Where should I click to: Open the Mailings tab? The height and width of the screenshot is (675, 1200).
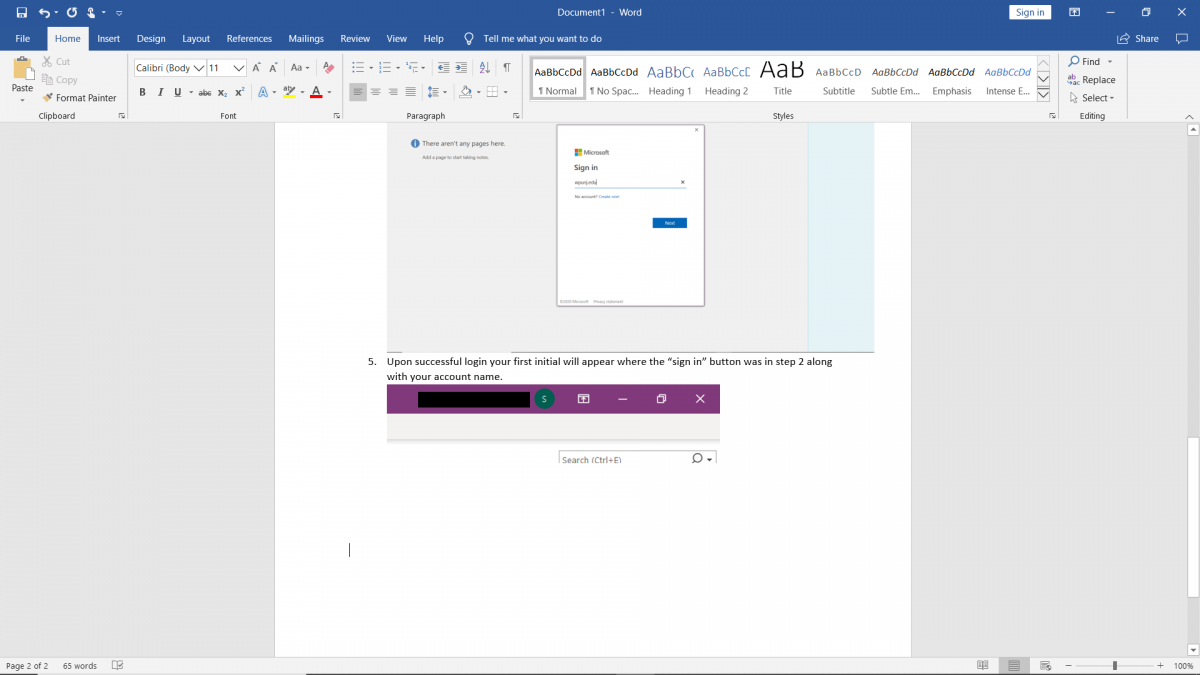click(x=306, y=38)
